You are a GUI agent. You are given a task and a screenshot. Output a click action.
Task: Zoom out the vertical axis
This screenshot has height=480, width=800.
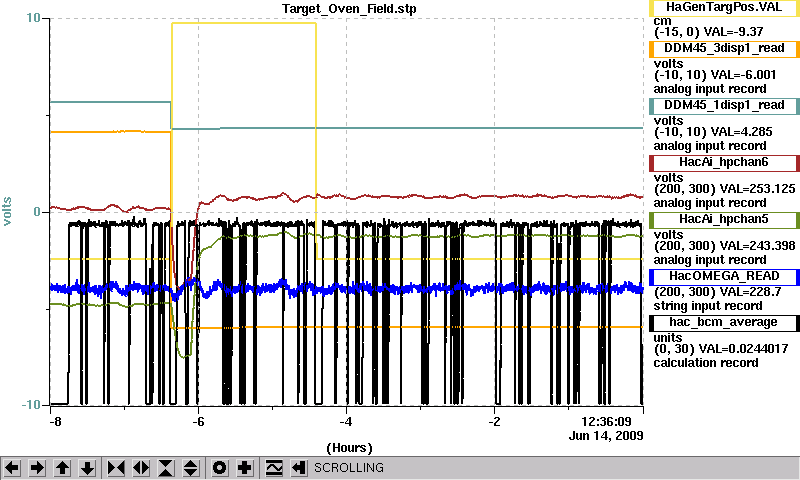point(191,468)
